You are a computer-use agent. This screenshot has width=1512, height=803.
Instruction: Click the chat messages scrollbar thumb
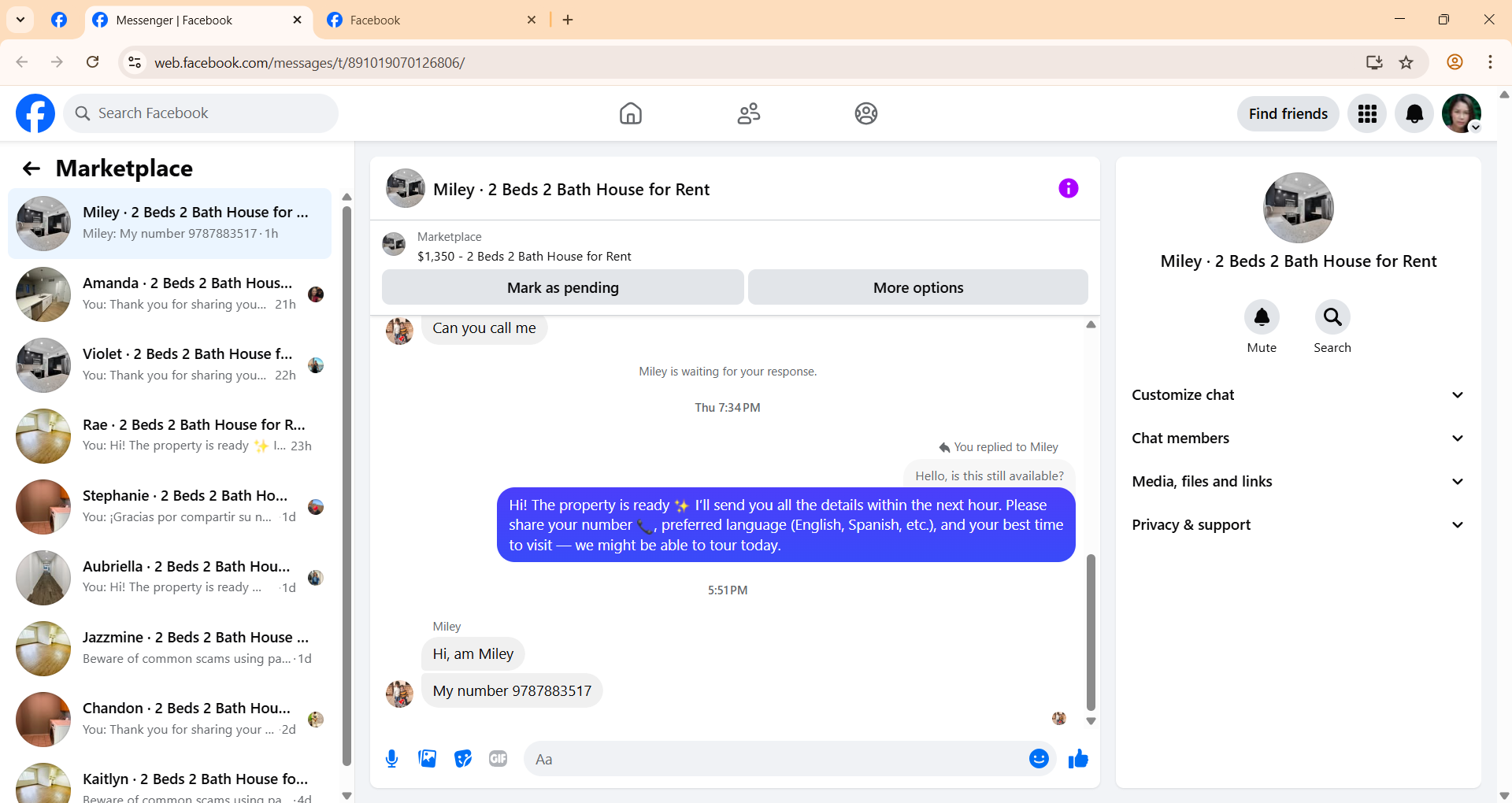[x=1091, y=632]
